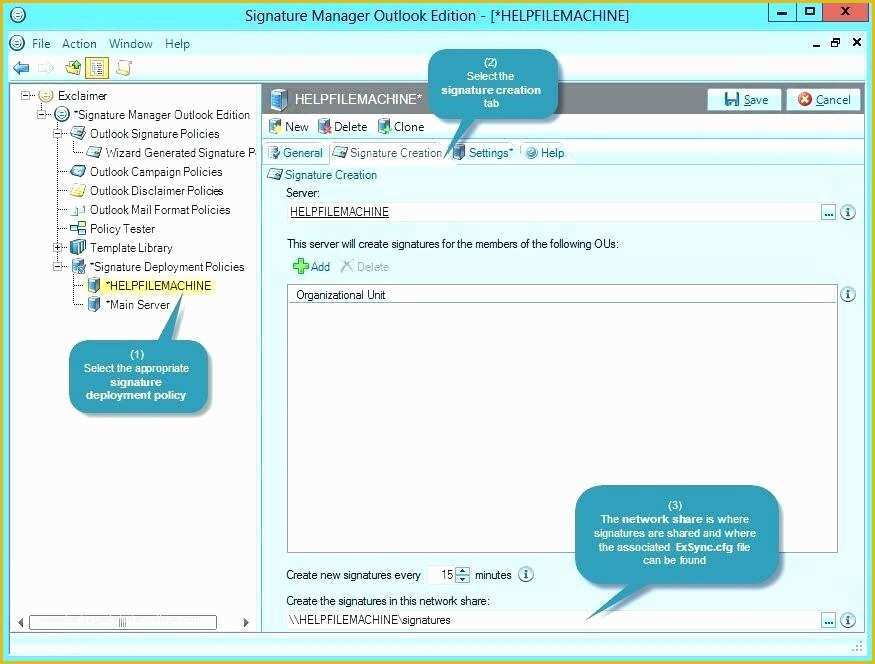Click the Template Library books icon

78,248
